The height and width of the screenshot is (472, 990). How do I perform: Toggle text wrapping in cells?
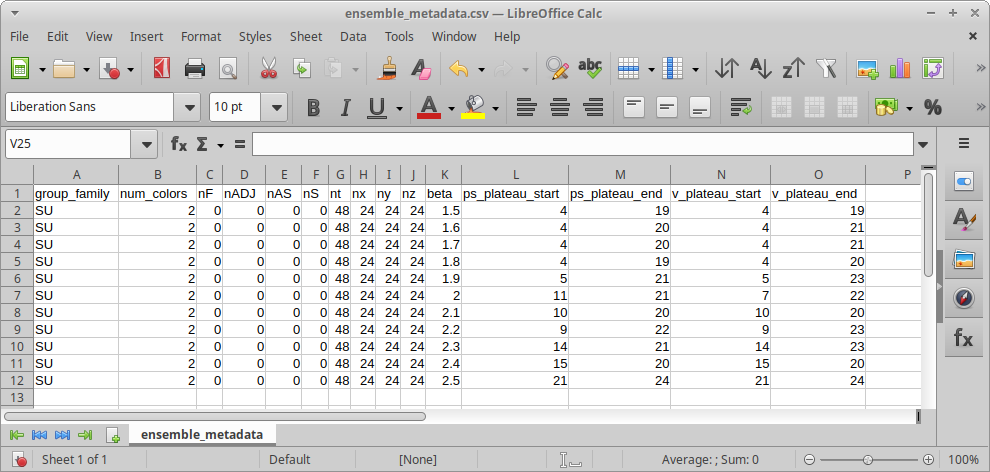(x=741, y=107)
